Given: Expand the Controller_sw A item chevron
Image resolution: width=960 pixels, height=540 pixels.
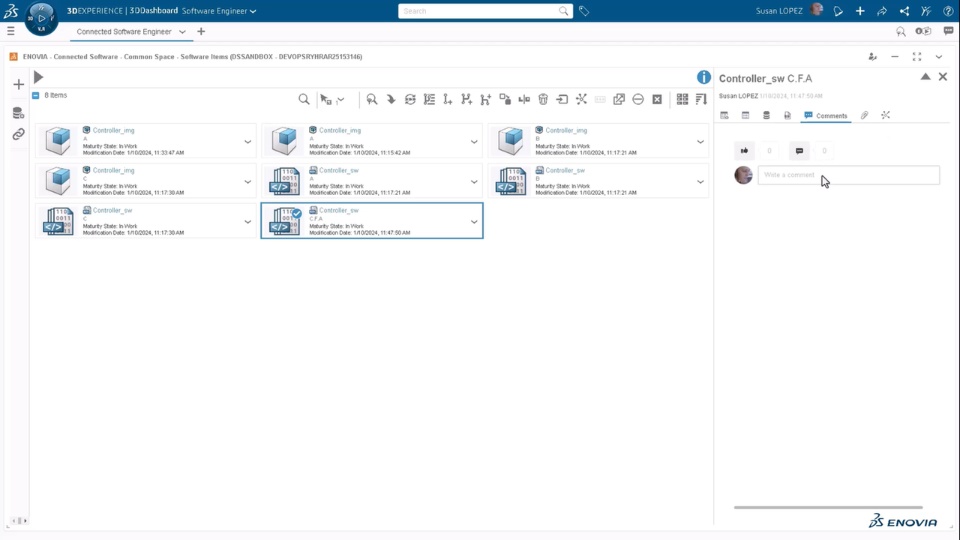Looking at the screenshot, I should point(474,182).
